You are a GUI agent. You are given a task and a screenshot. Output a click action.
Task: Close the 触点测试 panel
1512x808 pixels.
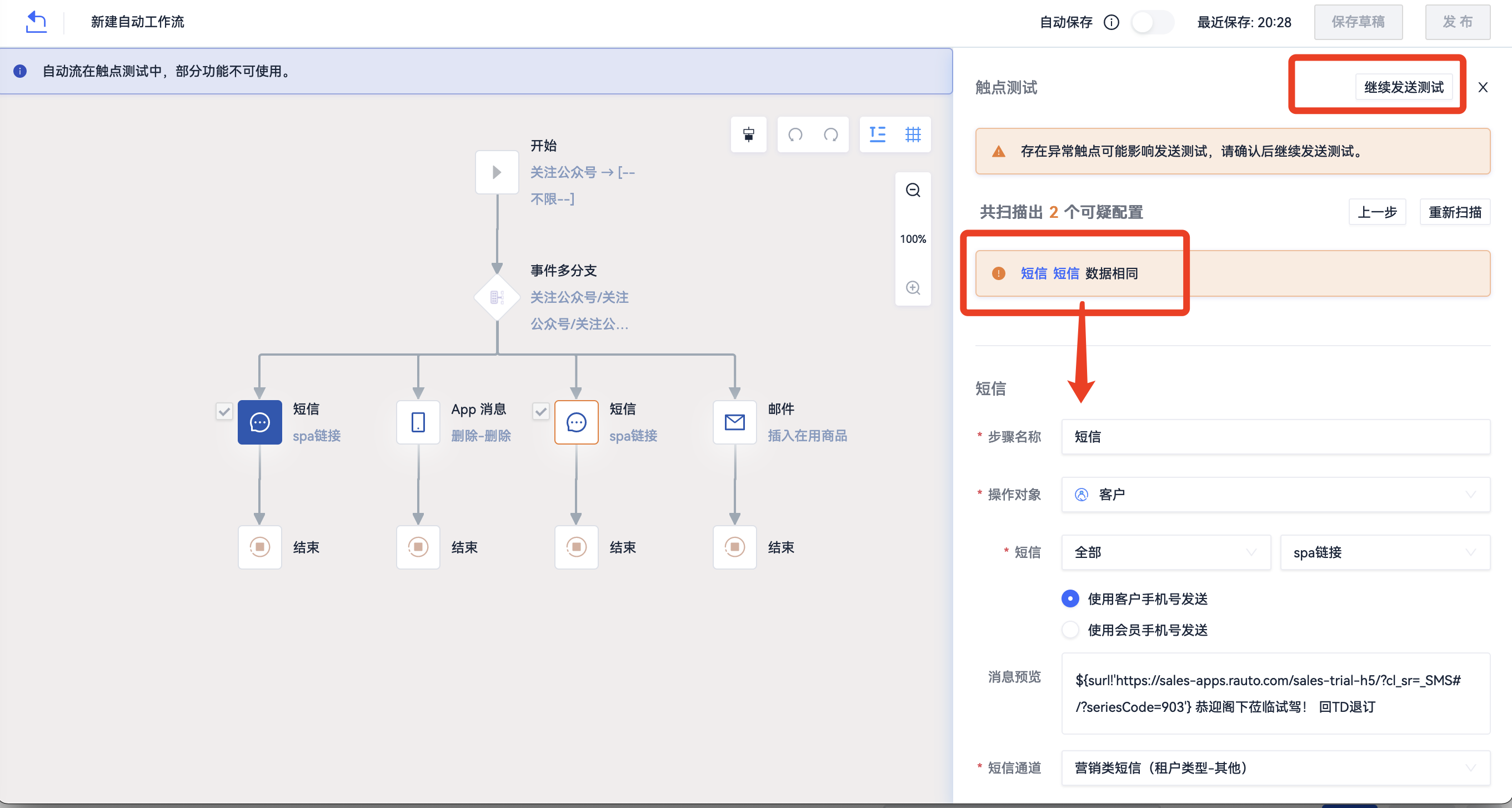pyautogui.click(x=1483, y=87)
